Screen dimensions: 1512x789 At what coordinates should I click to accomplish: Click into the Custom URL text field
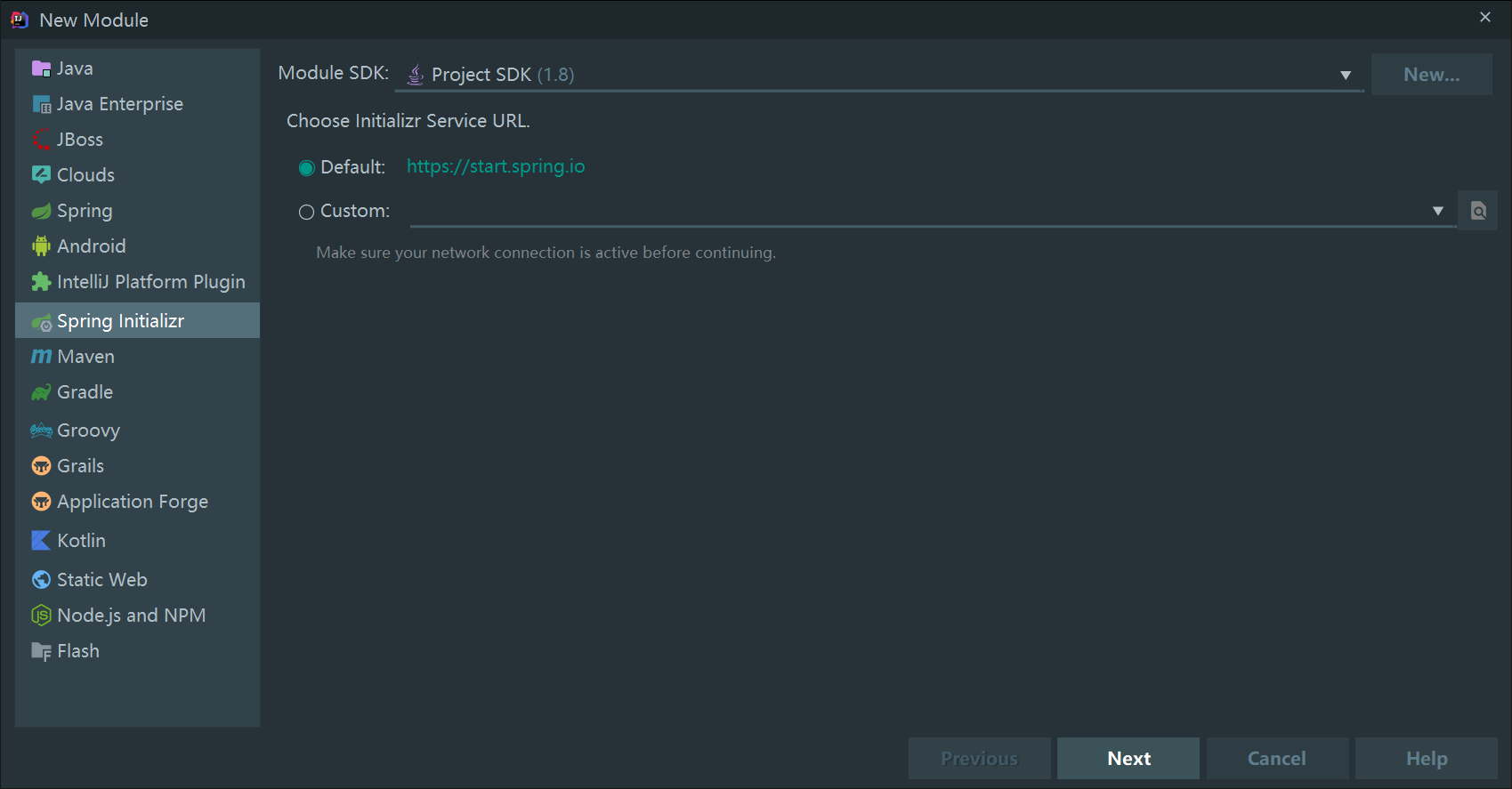917,212
